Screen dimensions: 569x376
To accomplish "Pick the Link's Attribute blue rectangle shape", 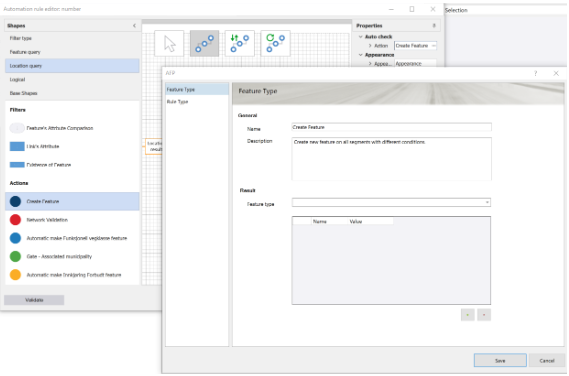I will point(17,146).
